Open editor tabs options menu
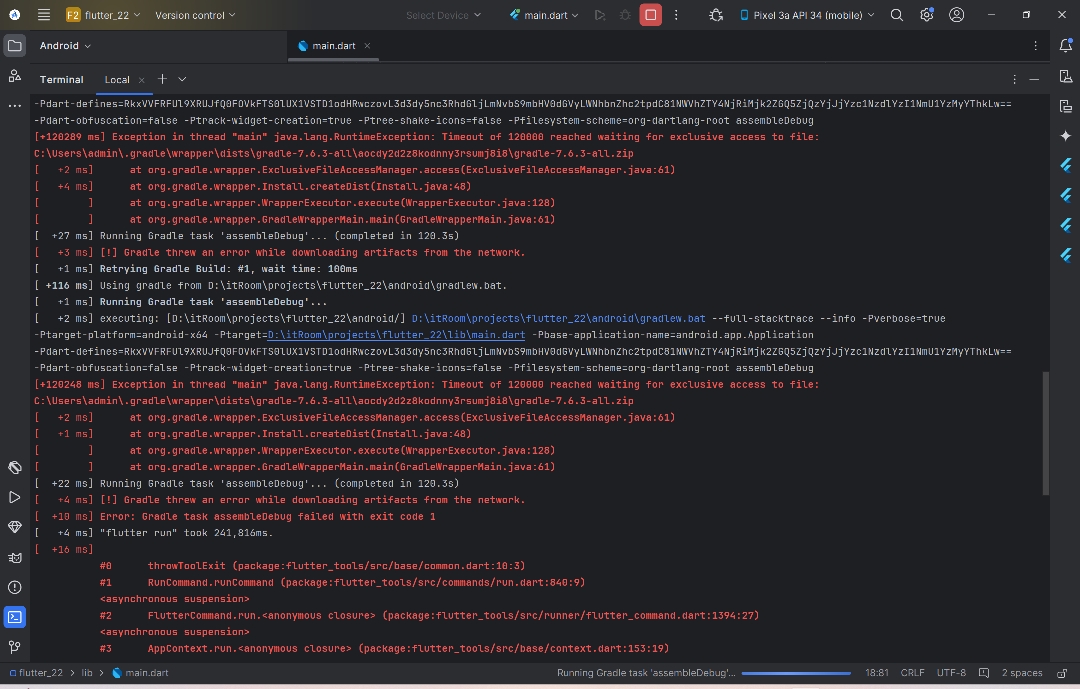 pyautogui.click(x=1035, y=45)
